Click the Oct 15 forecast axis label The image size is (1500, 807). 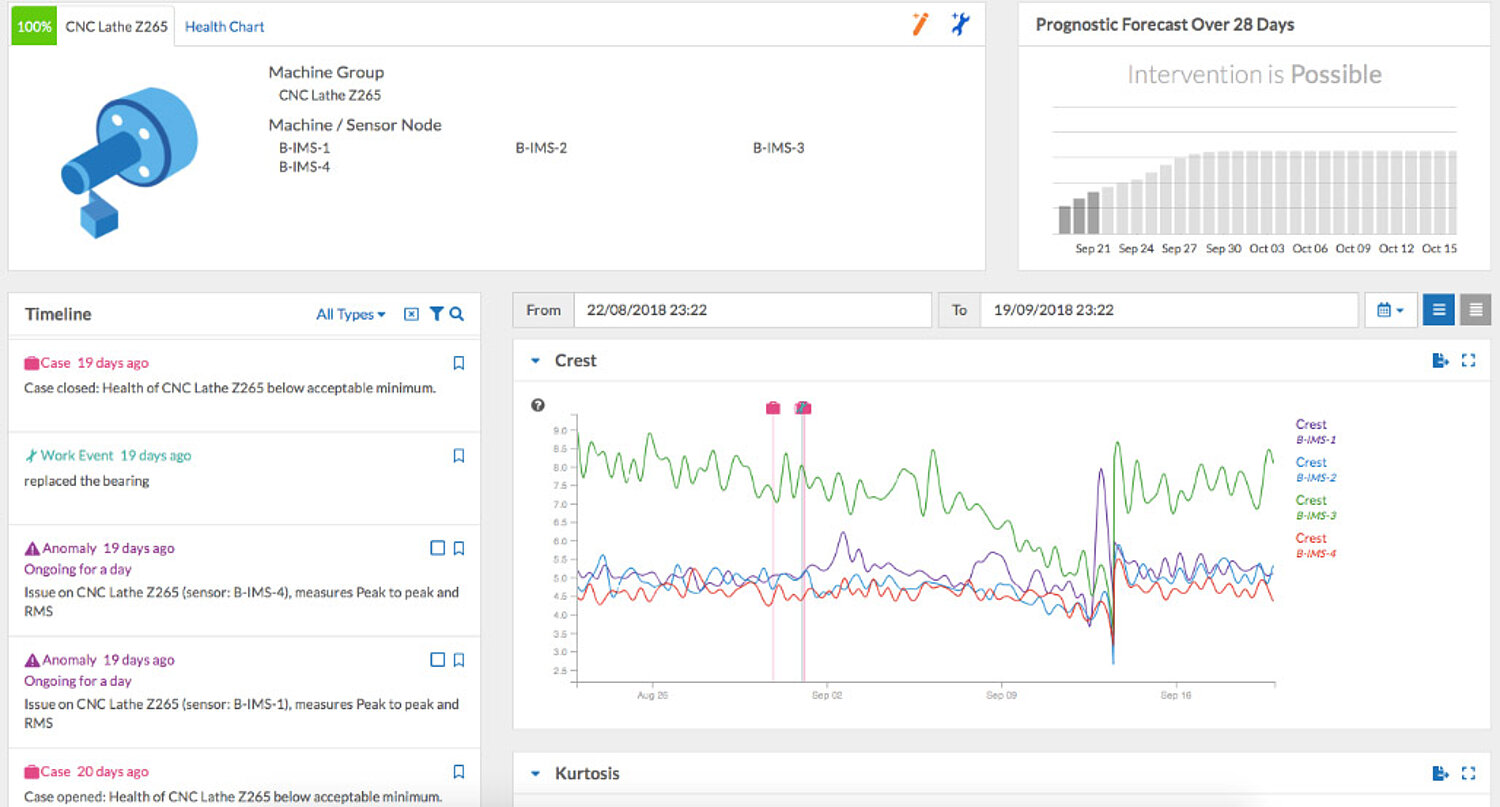1439,249
